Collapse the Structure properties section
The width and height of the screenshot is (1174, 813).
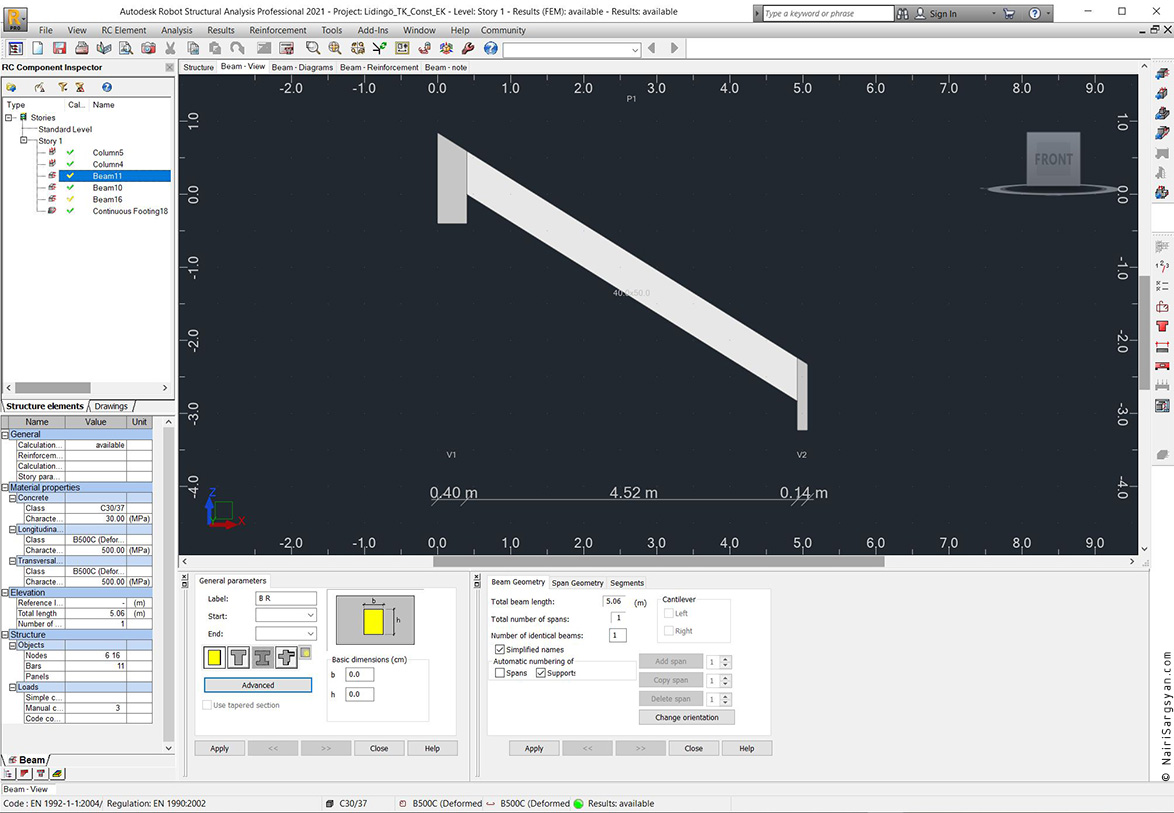5,634
